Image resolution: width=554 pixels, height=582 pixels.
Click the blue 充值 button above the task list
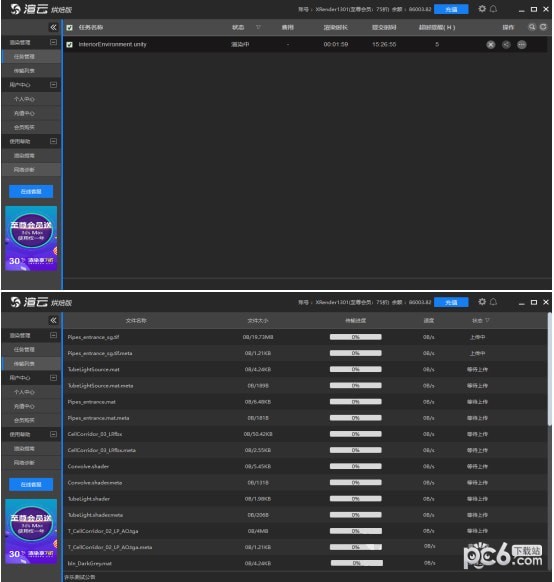(451, 9)
